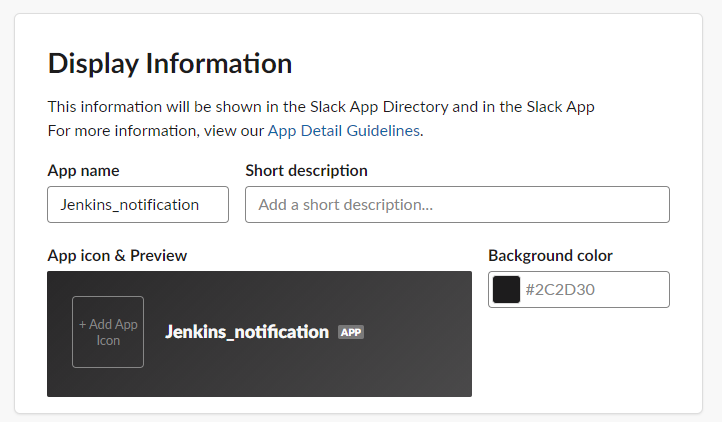Click the dark preview banner's empty right side
Image resolution: width=722 pixels, height=422 pixels.
pos(417,334)
